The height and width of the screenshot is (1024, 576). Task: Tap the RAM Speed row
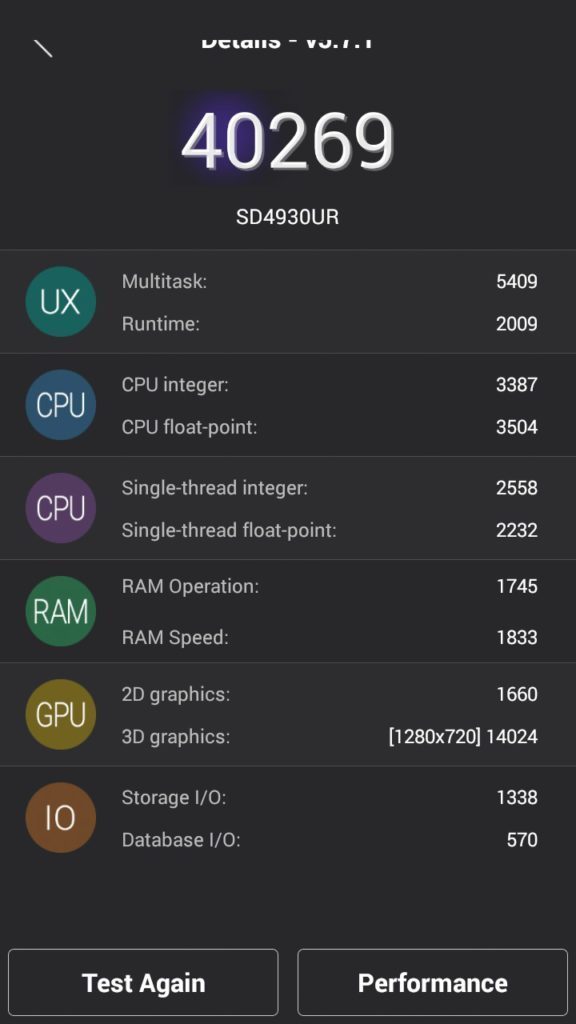(330, 637)
